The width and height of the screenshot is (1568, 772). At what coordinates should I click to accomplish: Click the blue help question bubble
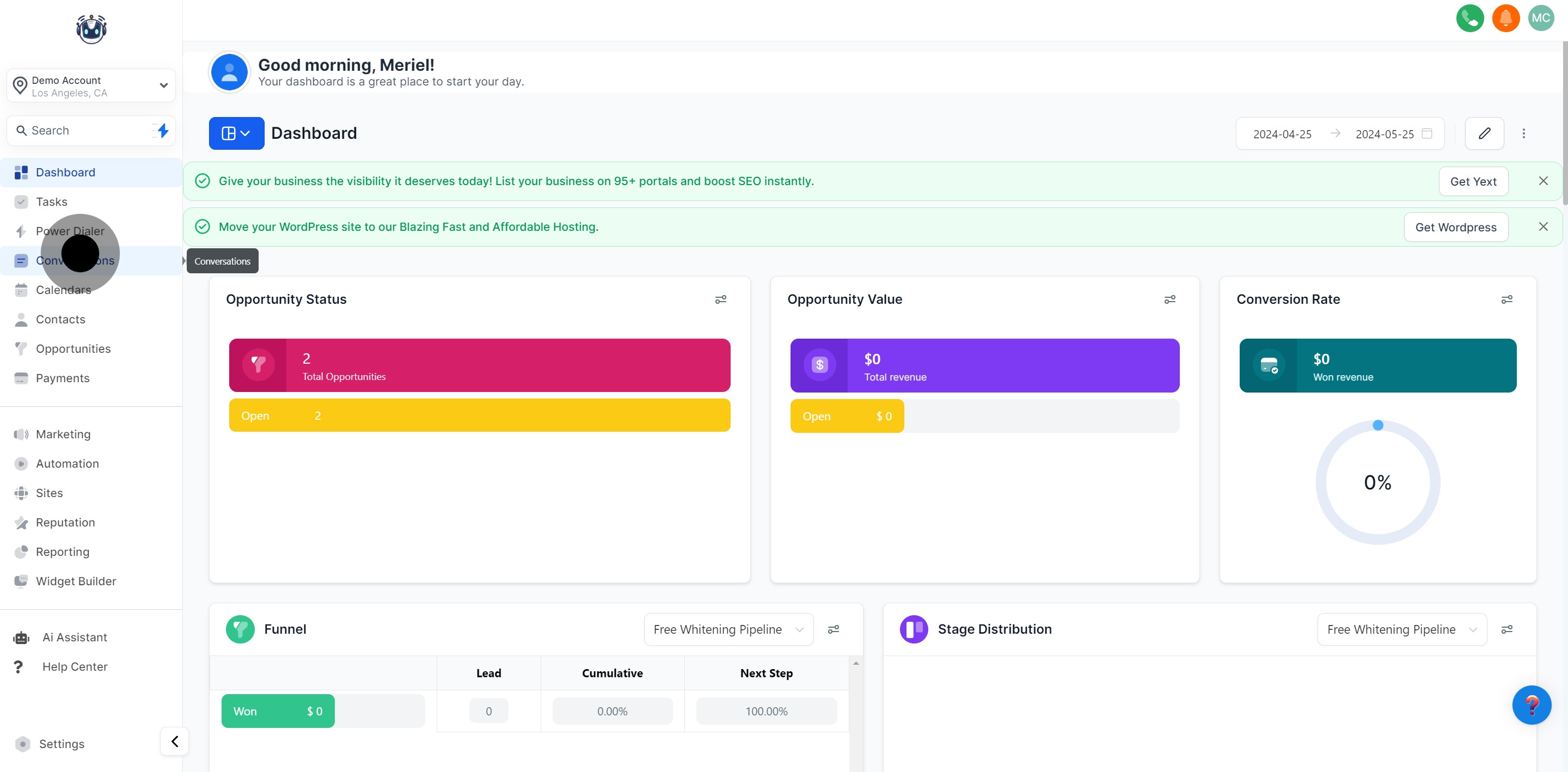tap(1532, 705)
